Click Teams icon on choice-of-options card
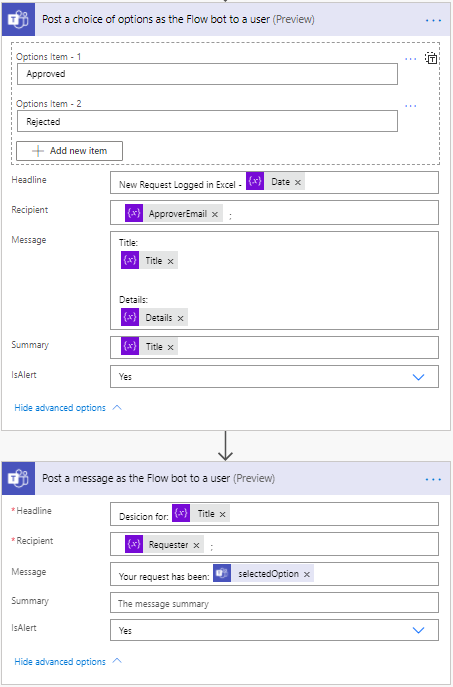 18,20
